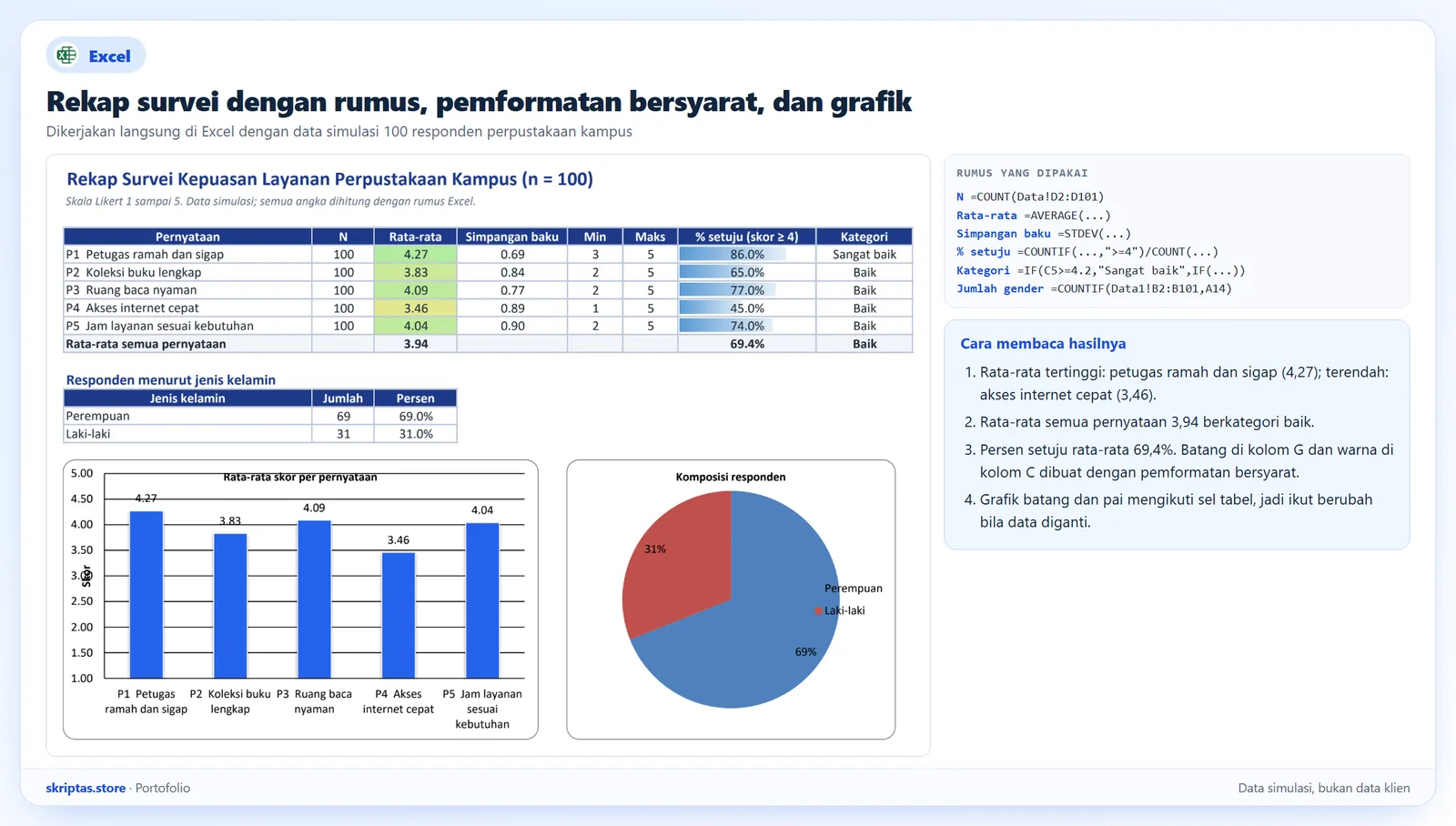Screen dimensions: 1456x826
Task: Click the Portofolio text in footer
Action: coord(163,788)
